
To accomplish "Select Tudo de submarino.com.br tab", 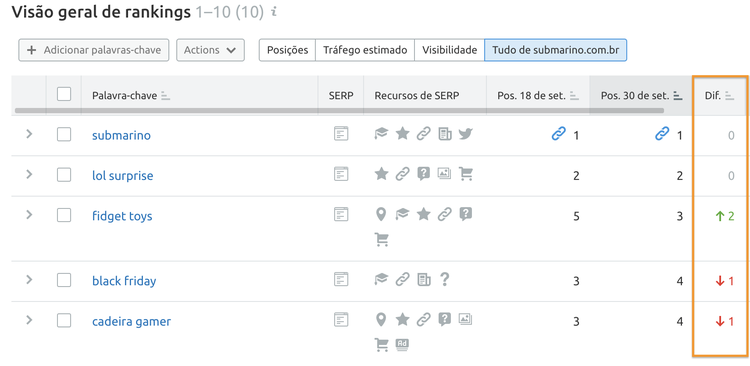I will coord(555,50).
